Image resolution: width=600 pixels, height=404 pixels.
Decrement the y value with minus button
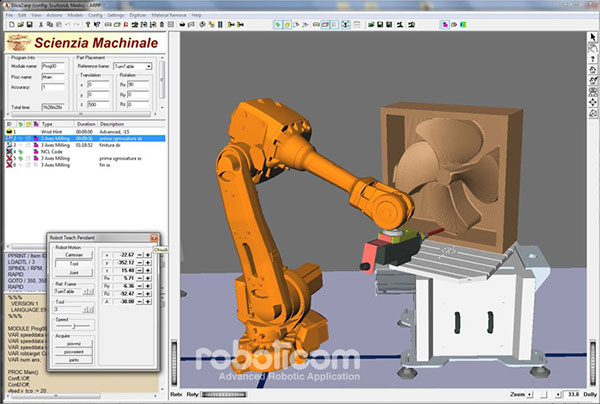click(140, 263)
